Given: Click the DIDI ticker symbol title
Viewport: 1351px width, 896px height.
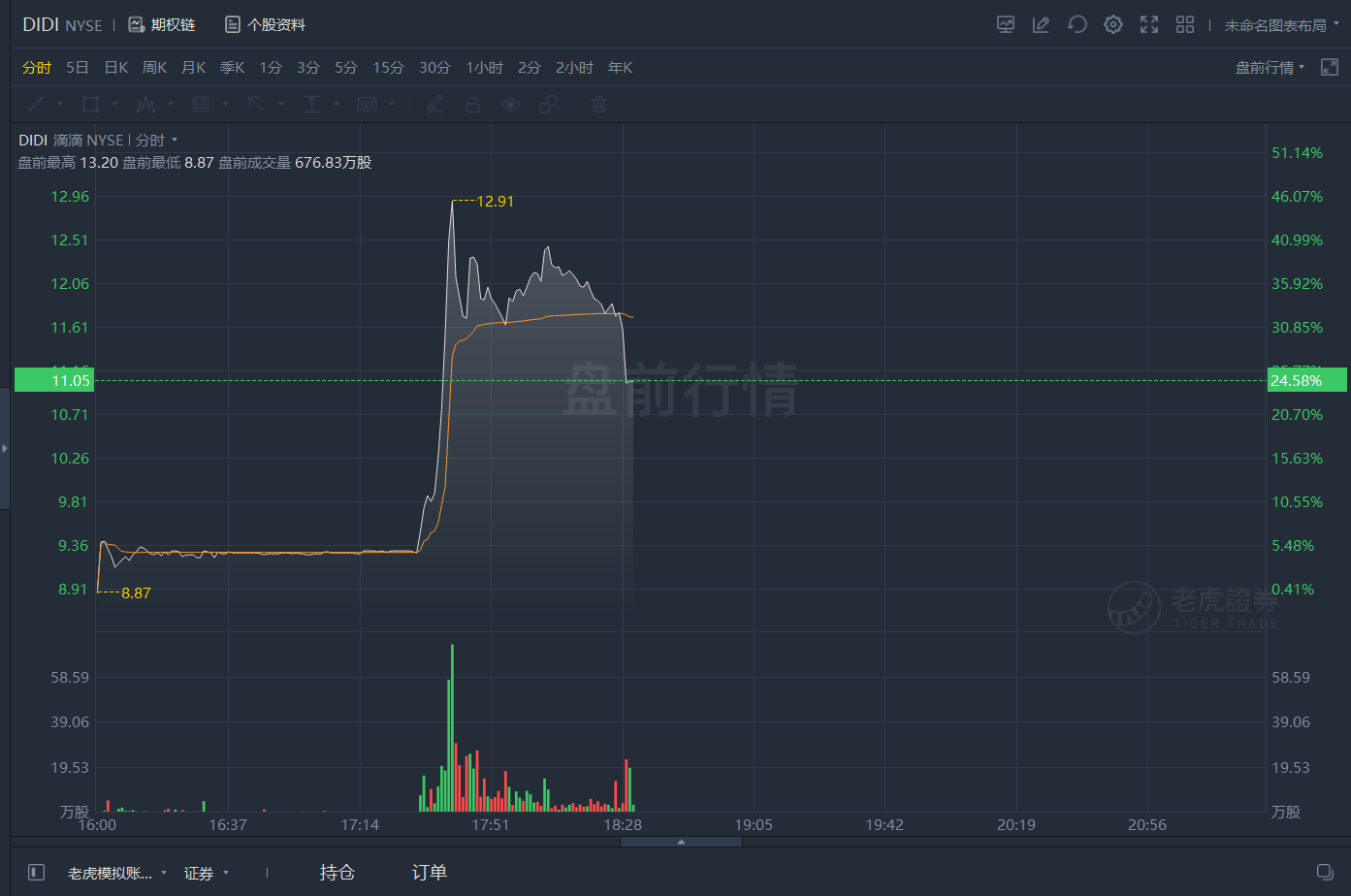Looking at the screenshot, I should coord(41,24).
